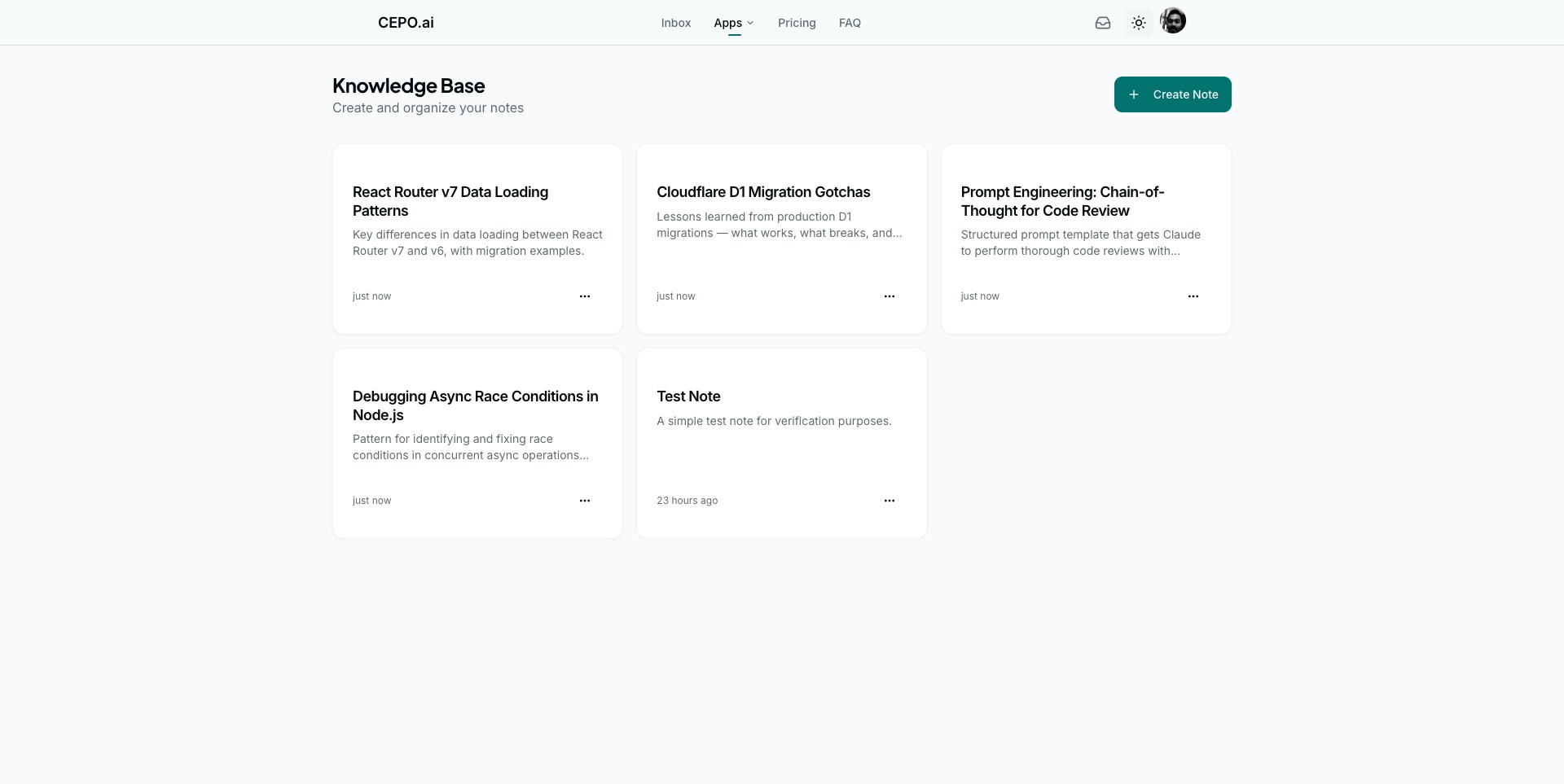Viewport: 1564px width, 784px height.
Task: Click the sun icon to switch theme
Action: click(1138, 23)
